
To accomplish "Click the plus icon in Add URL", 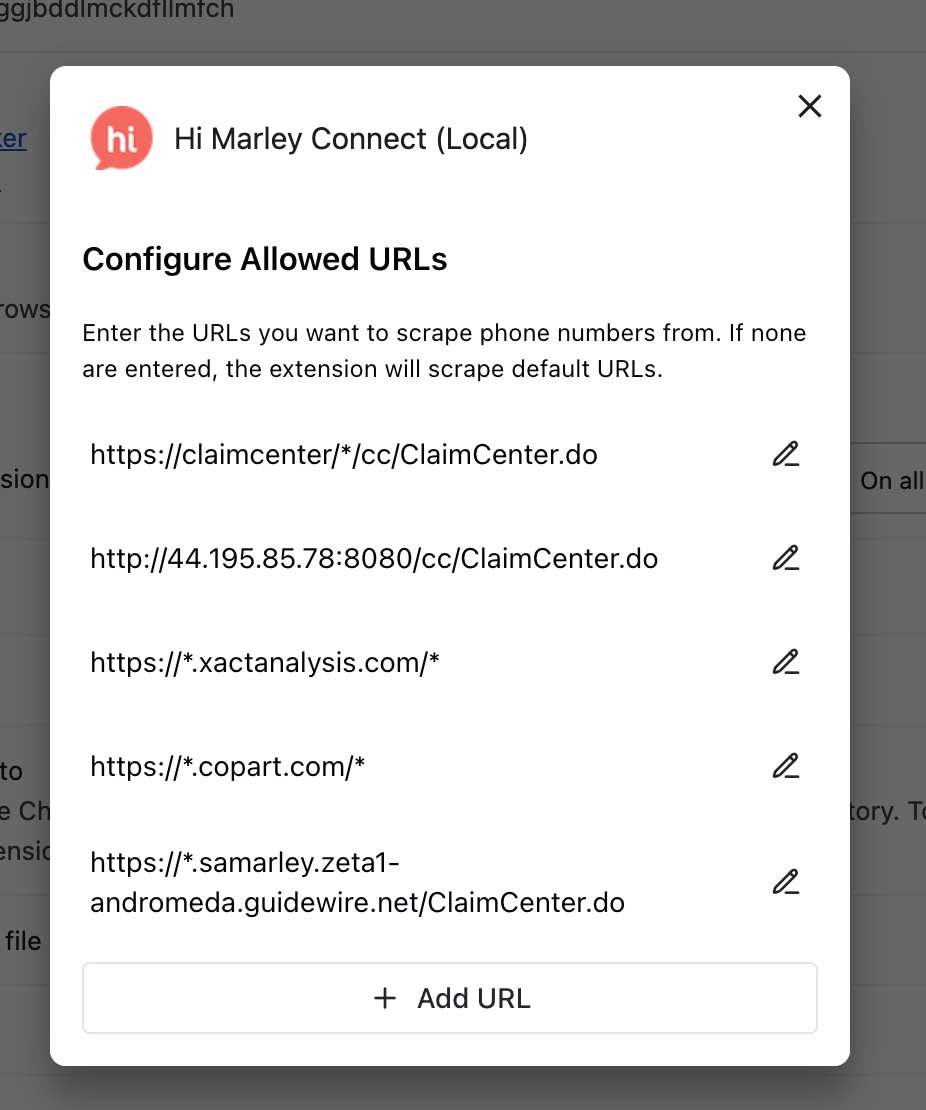I will pyautogui.click(x=385, y=998).
